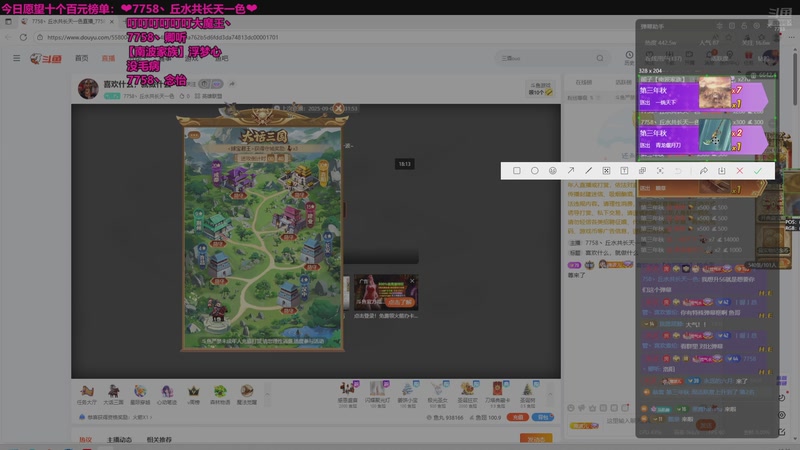
Task: Select the straight line pen tool
Action: (x=588, y=171)
